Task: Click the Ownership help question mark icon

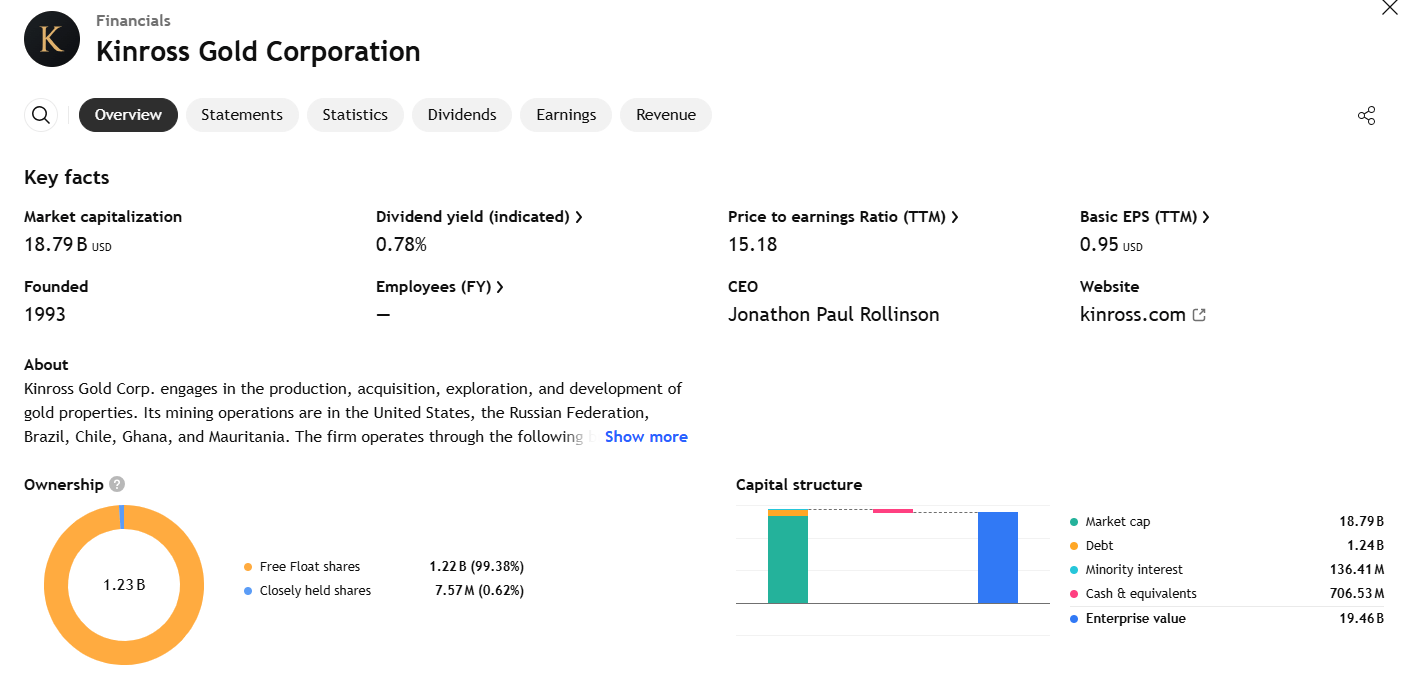Action: [x=117, y=484]
